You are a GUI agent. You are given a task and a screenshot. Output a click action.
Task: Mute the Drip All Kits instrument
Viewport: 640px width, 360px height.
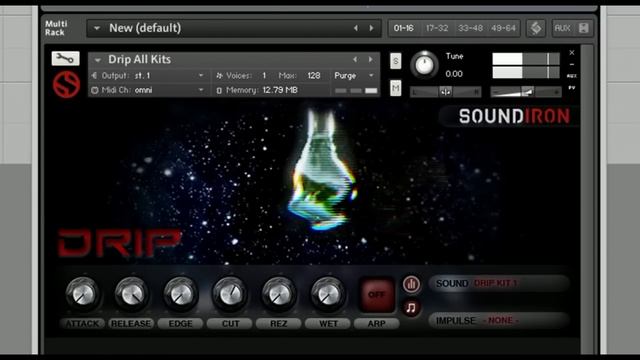[396, 88]
